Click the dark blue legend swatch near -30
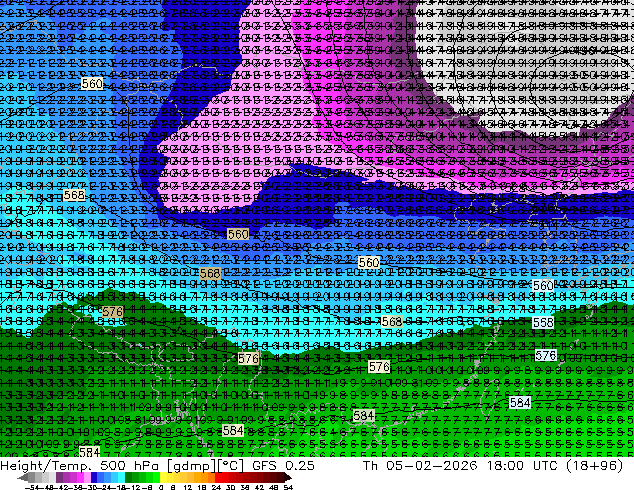 94,477
